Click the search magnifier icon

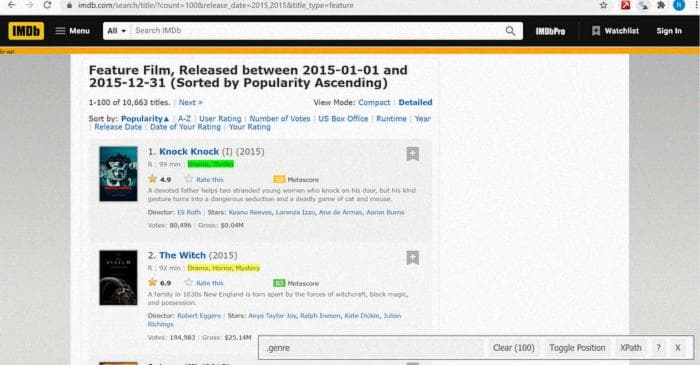[510, 31]
